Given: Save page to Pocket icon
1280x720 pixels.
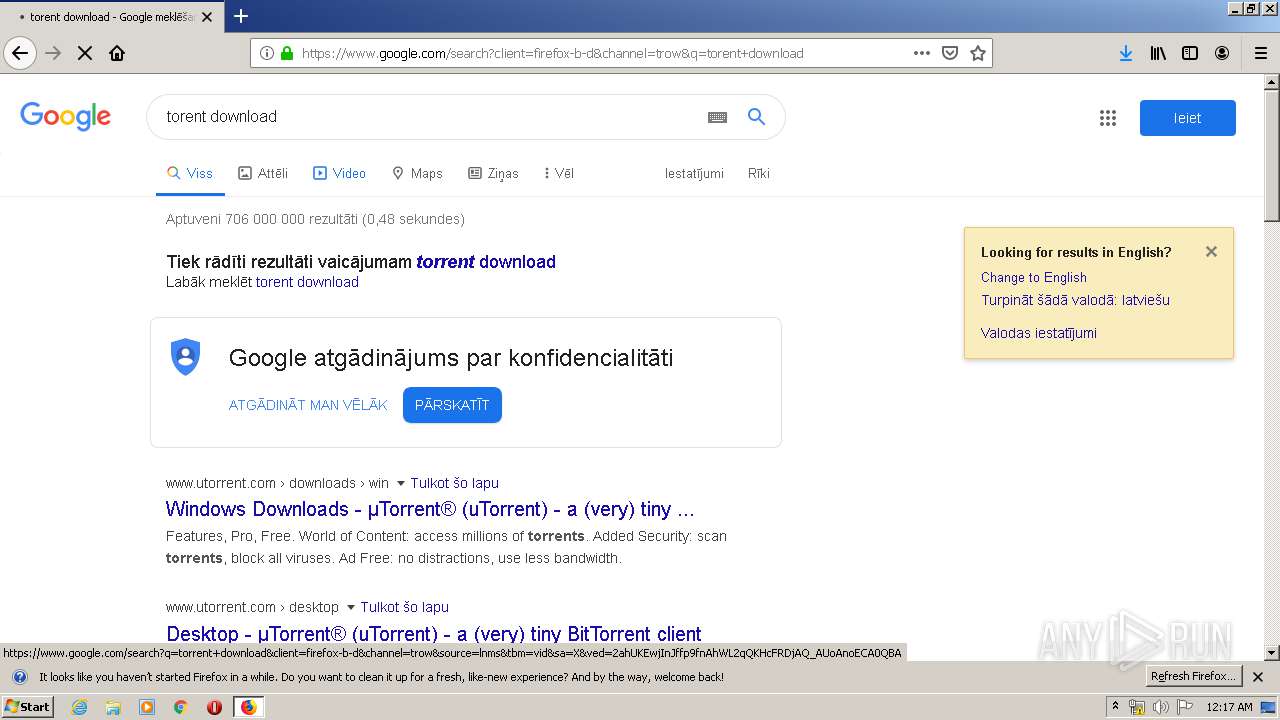Looking at the screenshot, I should (950, 53).
